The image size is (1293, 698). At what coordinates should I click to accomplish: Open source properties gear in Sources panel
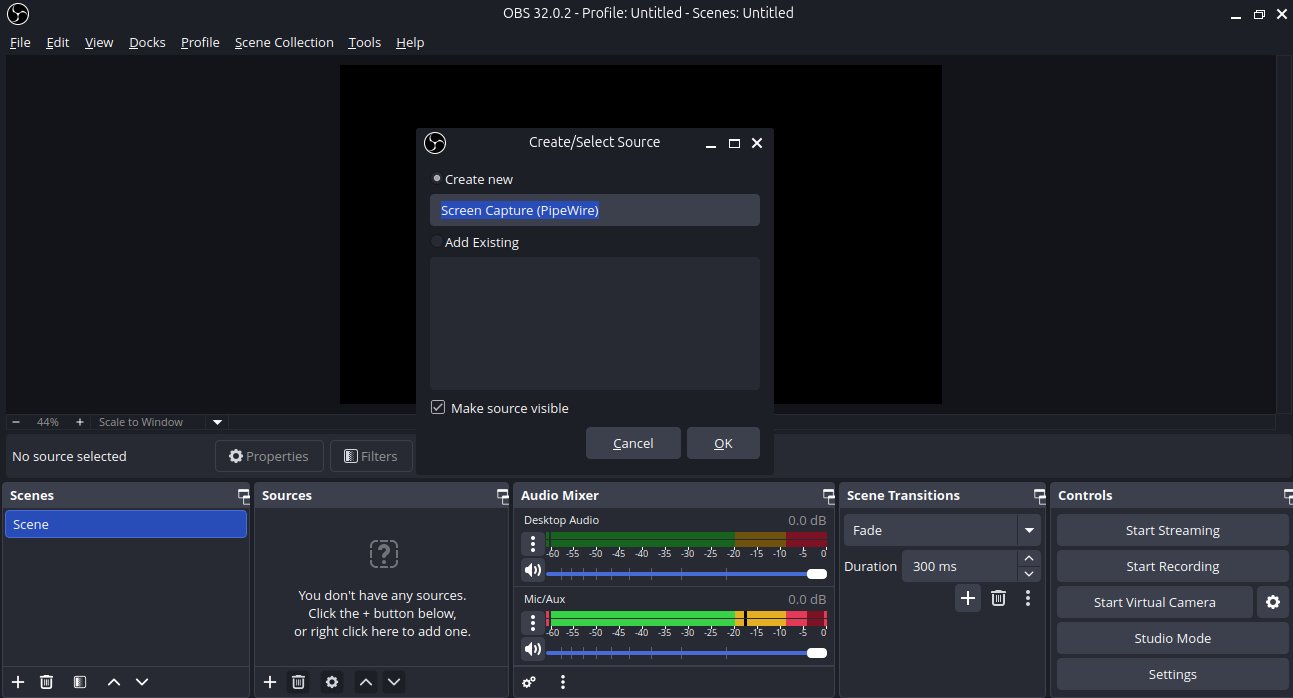click(x=332, y=682)
